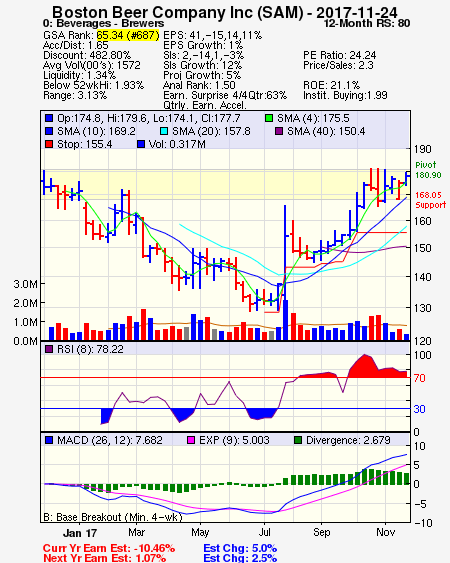Click the Range: 3.13% value
The height and width of the screenshot is (563, 450).
click(75, 96)
